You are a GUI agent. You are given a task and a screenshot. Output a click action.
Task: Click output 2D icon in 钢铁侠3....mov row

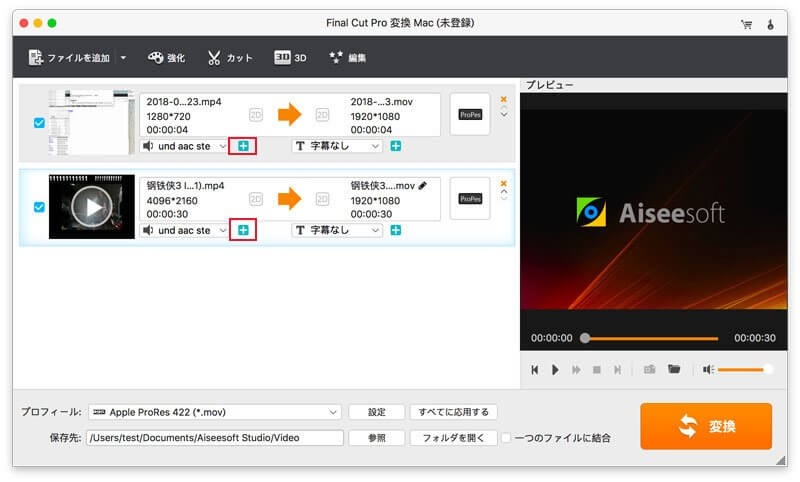[322, 199]
